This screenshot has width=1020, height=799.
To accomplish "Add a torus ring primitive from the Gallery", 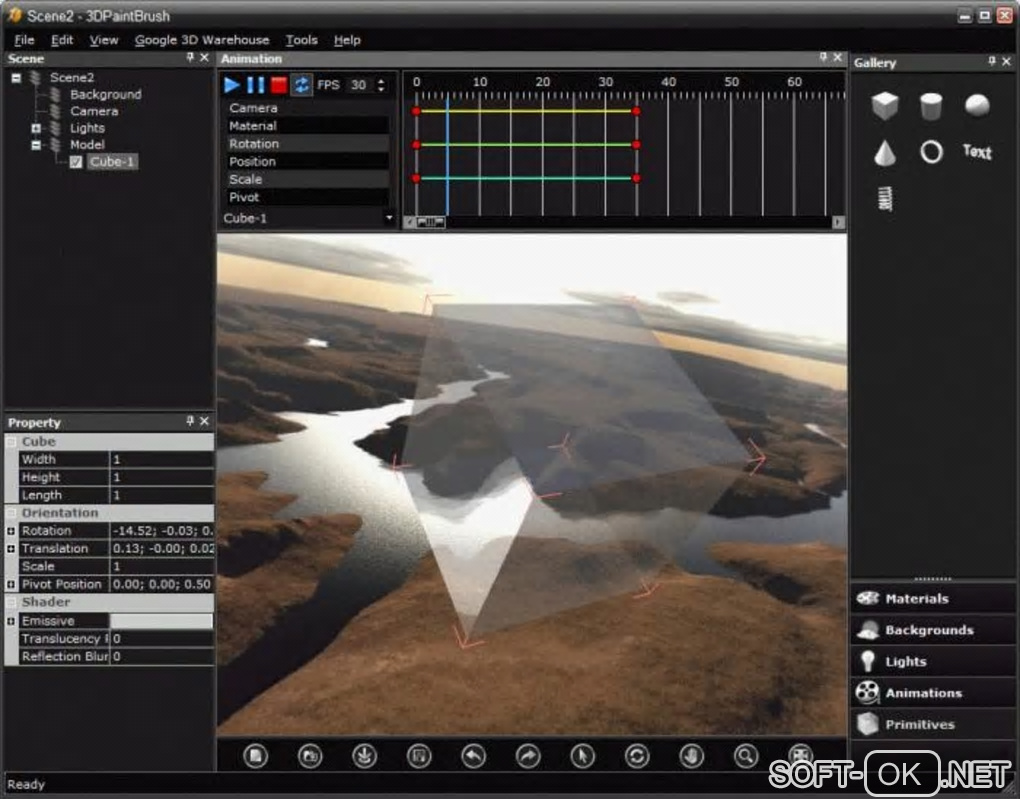I will click(x=932, y=152).
